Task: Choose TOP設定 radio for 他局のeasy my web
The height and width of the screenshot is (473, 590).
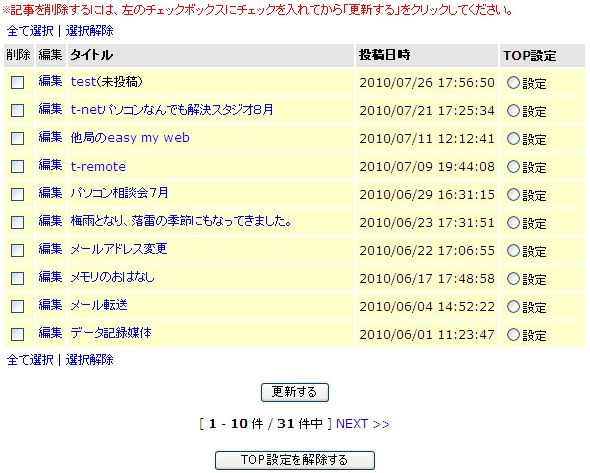Action: (513, 138)
